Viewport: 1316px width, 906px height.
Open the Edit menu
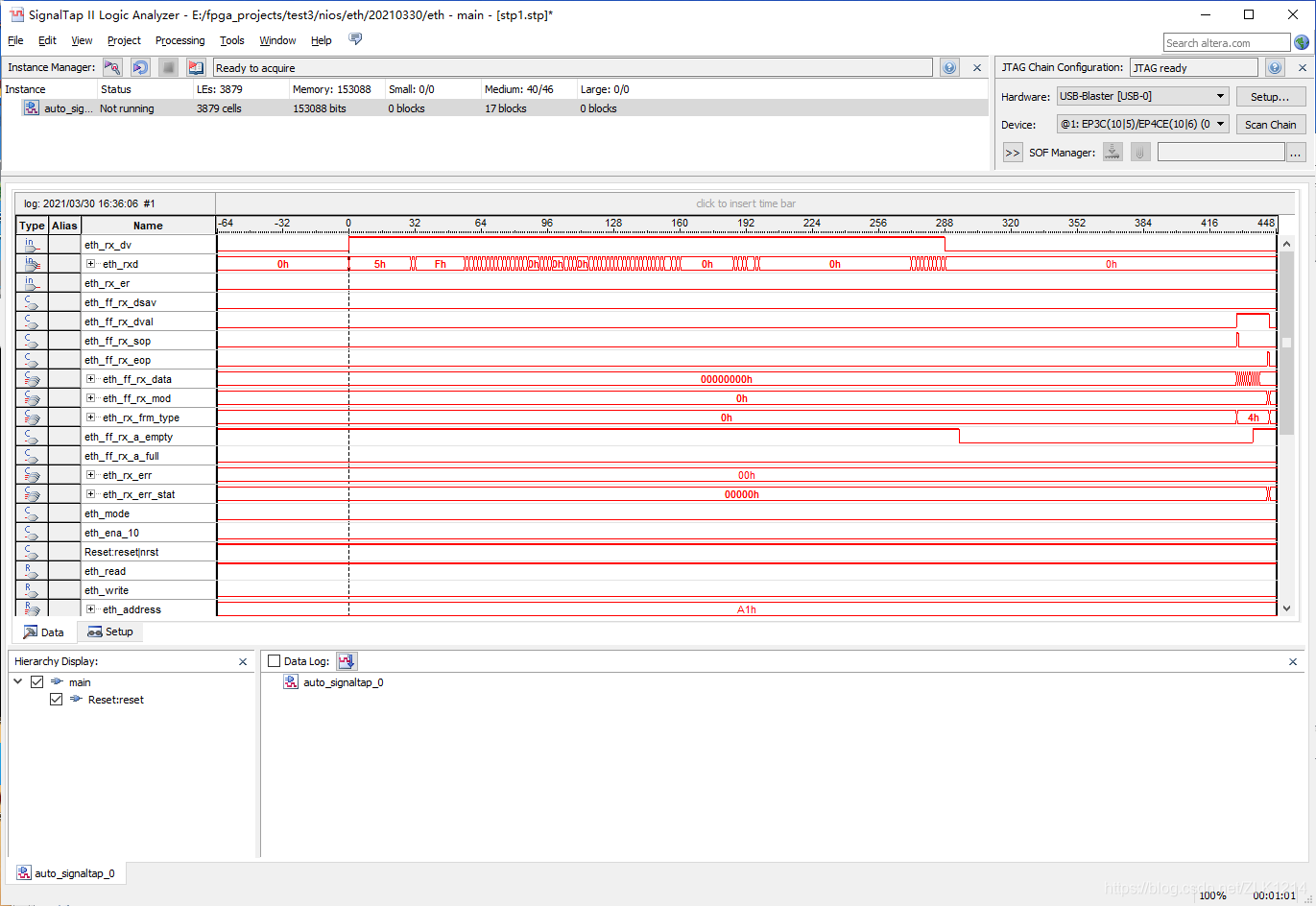coord(47,40)
